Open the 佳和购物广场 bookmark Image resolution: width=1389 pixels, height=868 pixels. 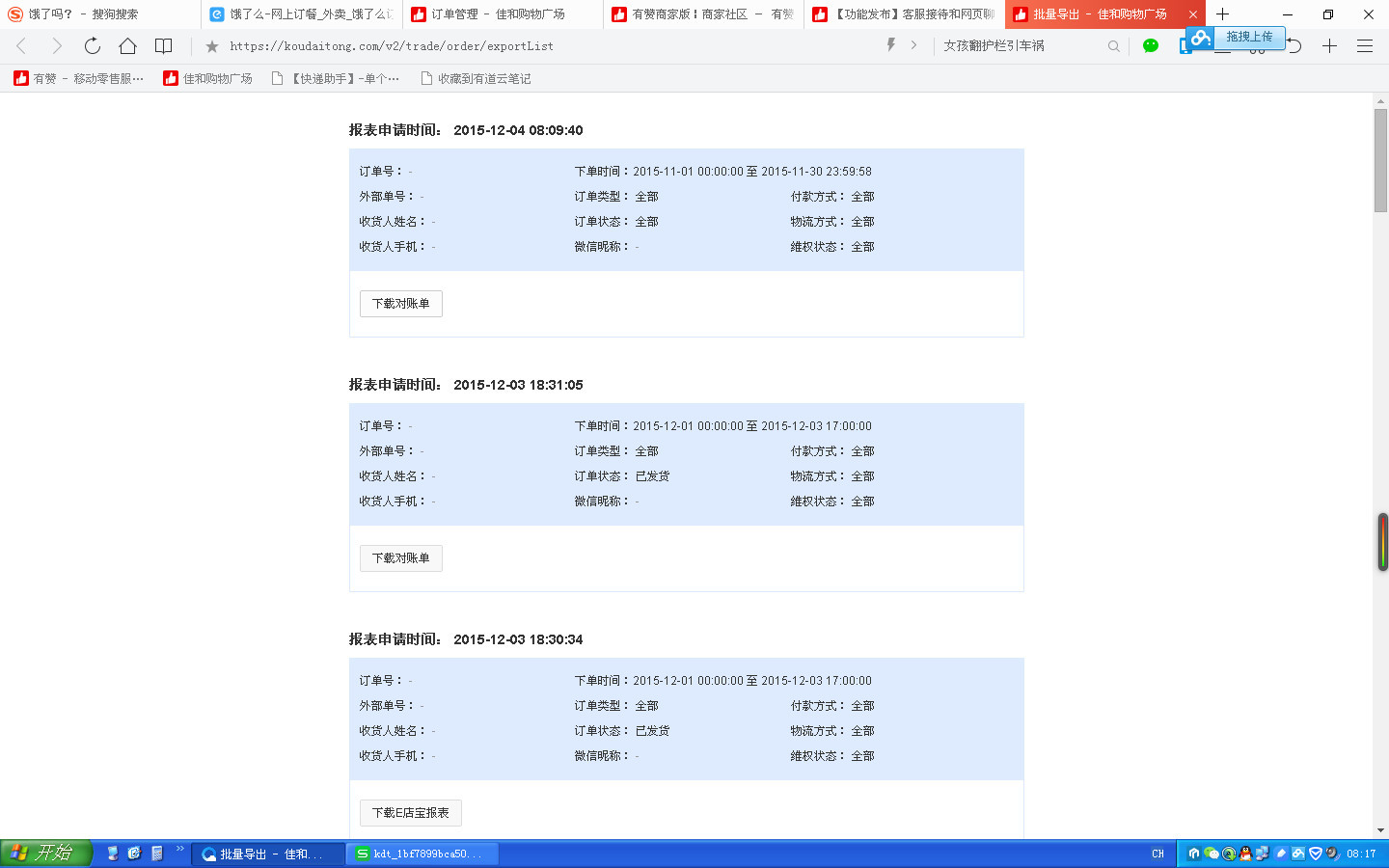[208, 78]
